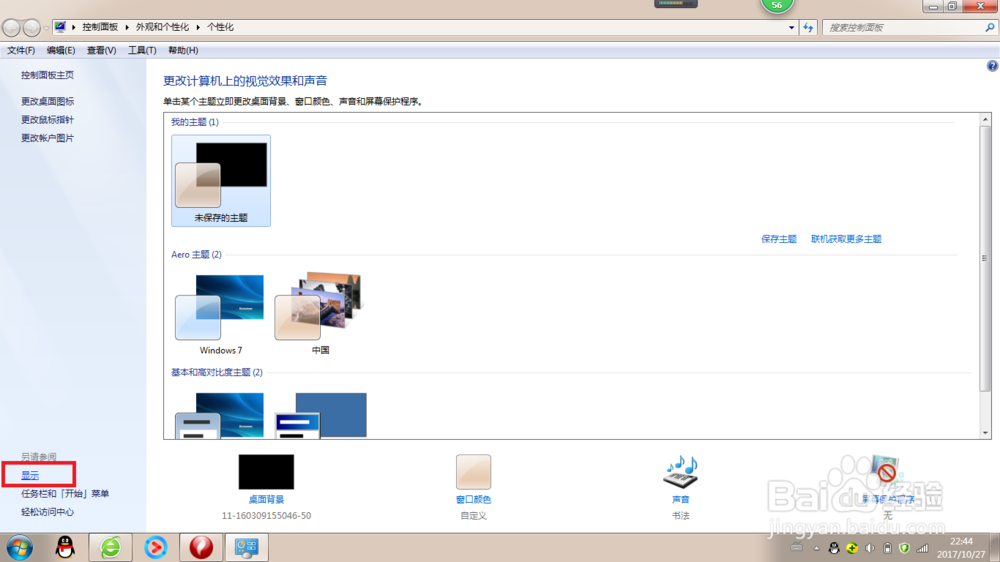
Task: Open the 显示 link in sidebar
Action: click(x=30, y=475)
